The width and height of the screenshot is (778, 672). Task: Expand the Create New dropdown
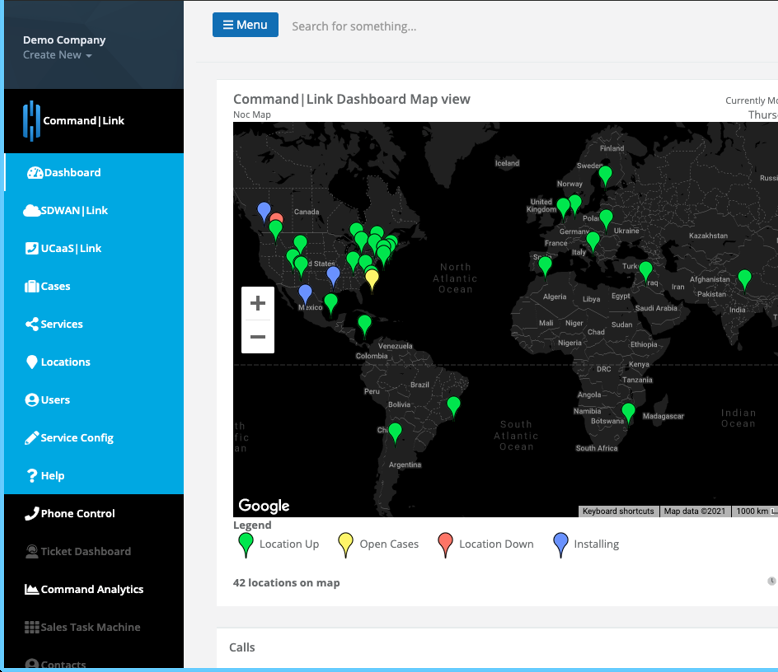(x=57, y=55)
